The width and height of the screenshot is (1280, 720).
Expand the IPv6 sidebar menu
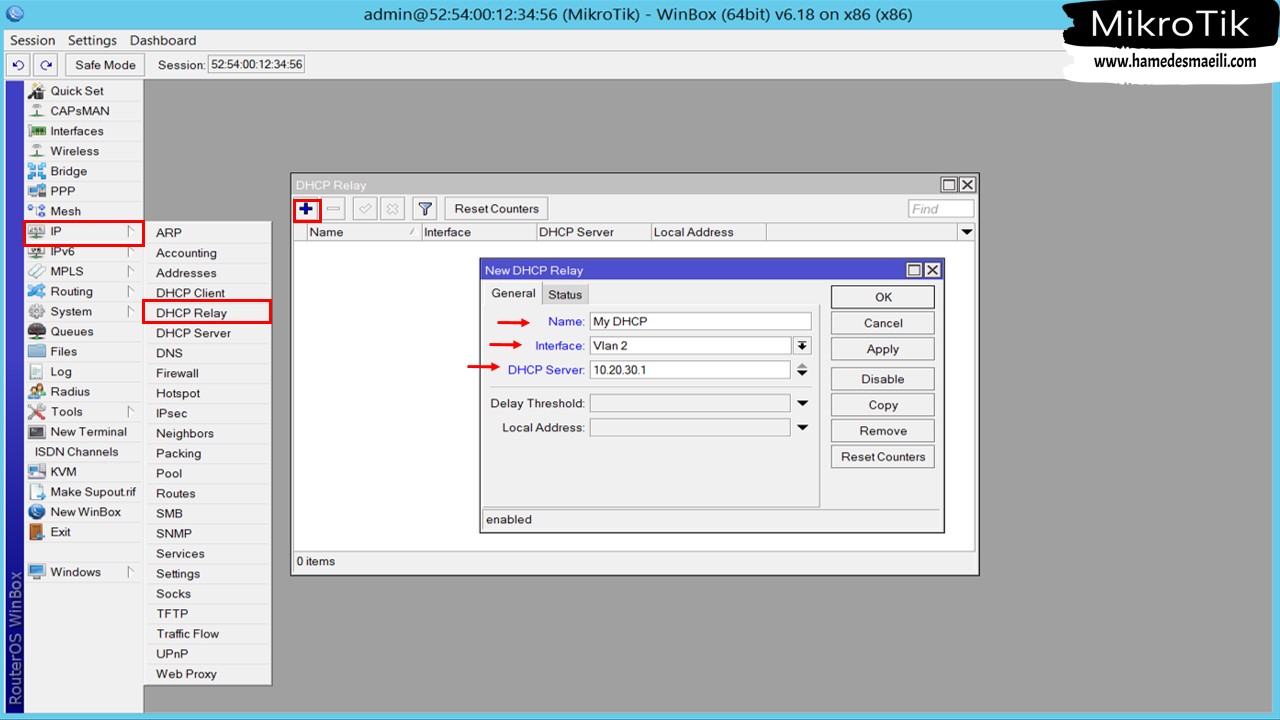click(x=84, y=251)
